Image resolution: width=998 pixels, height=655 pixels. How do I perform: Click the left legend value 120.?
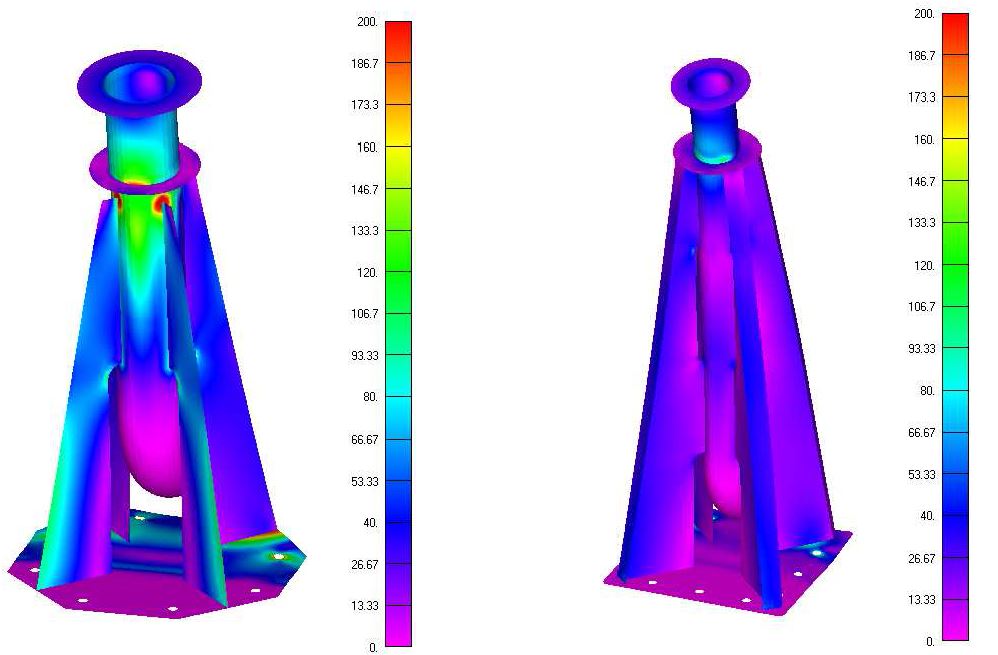(367, 272)
